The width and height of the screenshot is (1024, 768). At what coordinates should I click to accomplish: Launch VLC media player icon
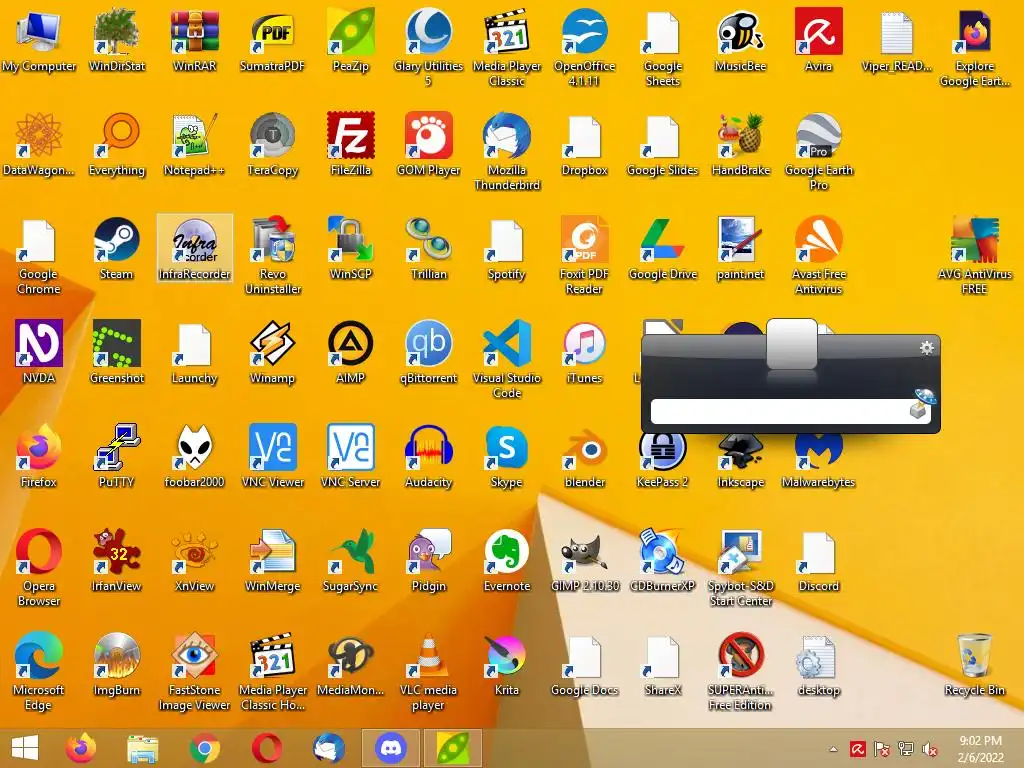click(428, 672)
